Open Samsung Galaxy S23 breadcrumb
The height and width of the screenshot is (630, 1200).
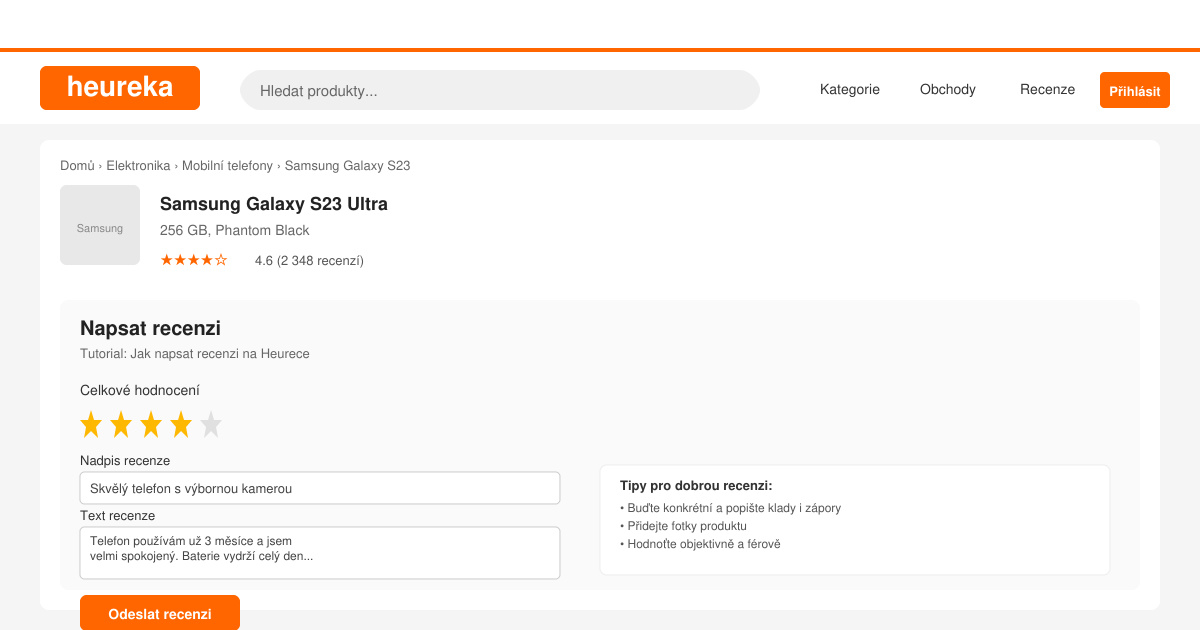[347, 166]
